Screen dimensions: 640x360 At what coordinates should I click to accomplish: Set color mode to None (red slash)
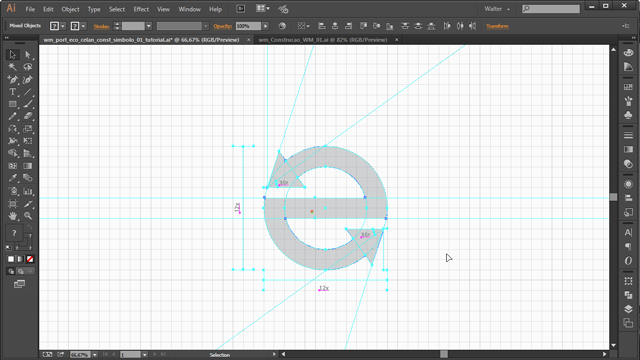tap(30, 259)
